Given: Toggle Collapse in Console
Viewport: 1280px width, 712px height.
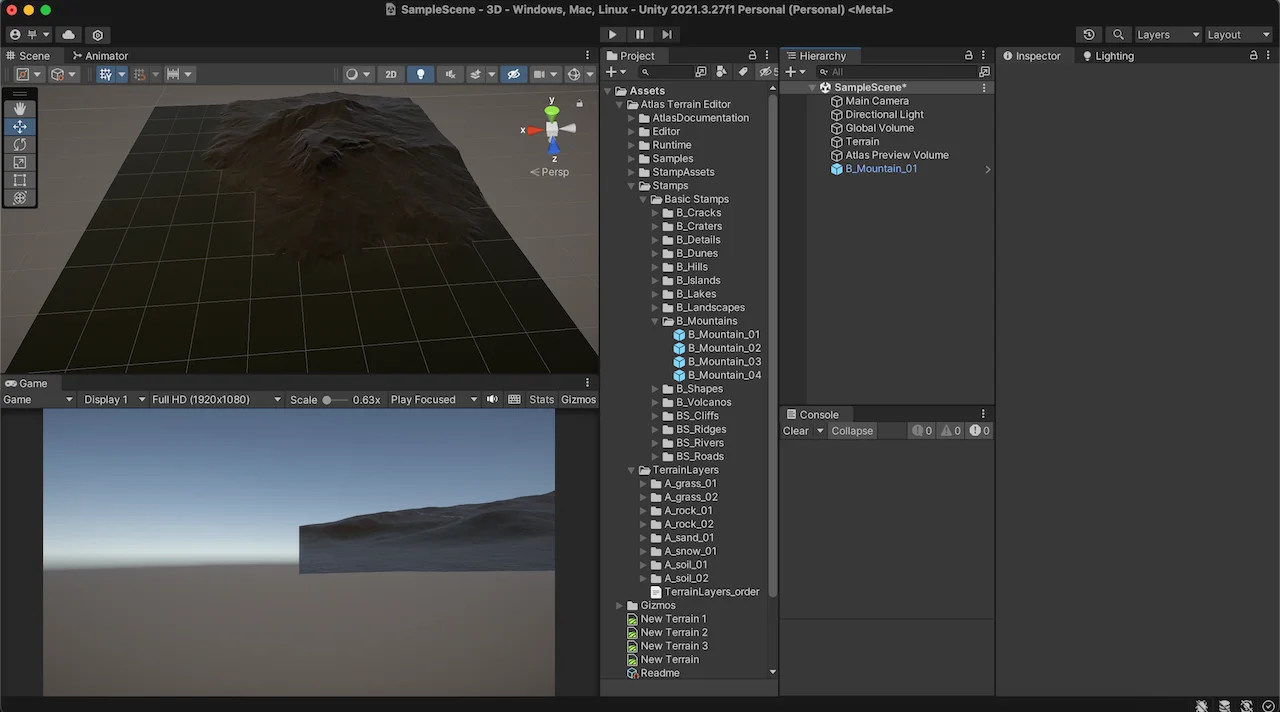Looking at the screenshot, I should [x=852, y=431].
